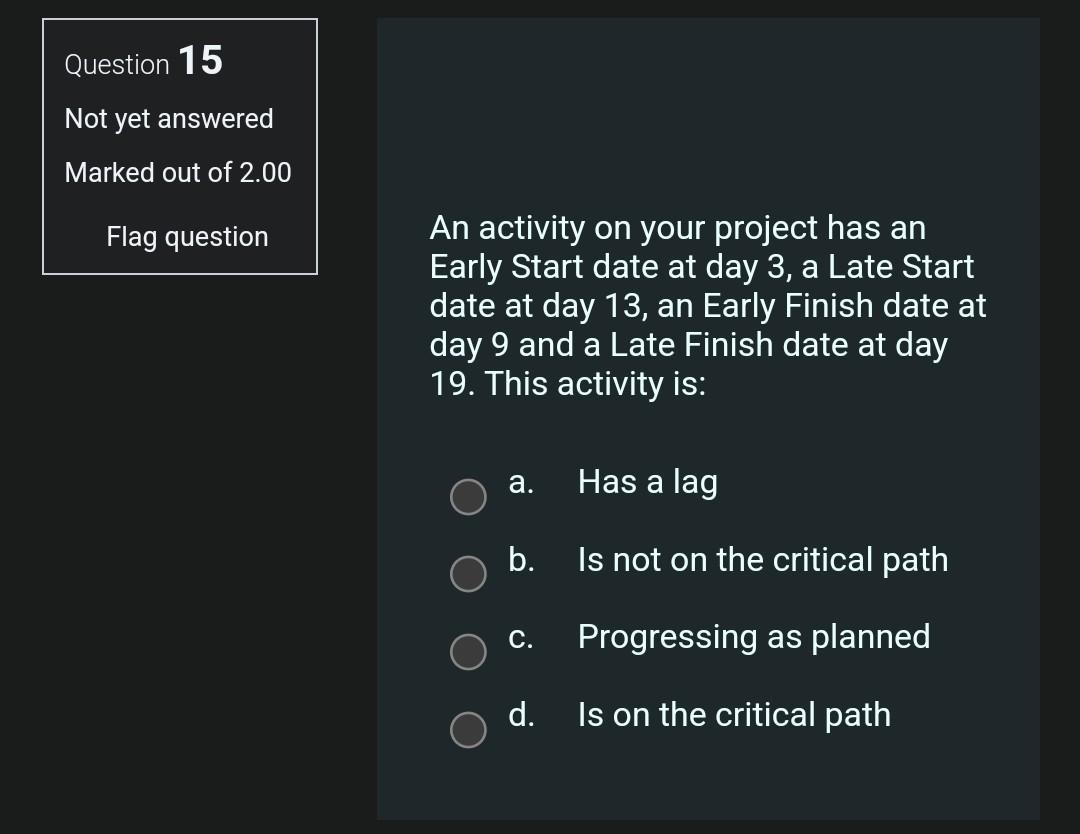This screenshot has width=1080, height=834.
Task: Select radio button for option b
Action: click(467, 574)
